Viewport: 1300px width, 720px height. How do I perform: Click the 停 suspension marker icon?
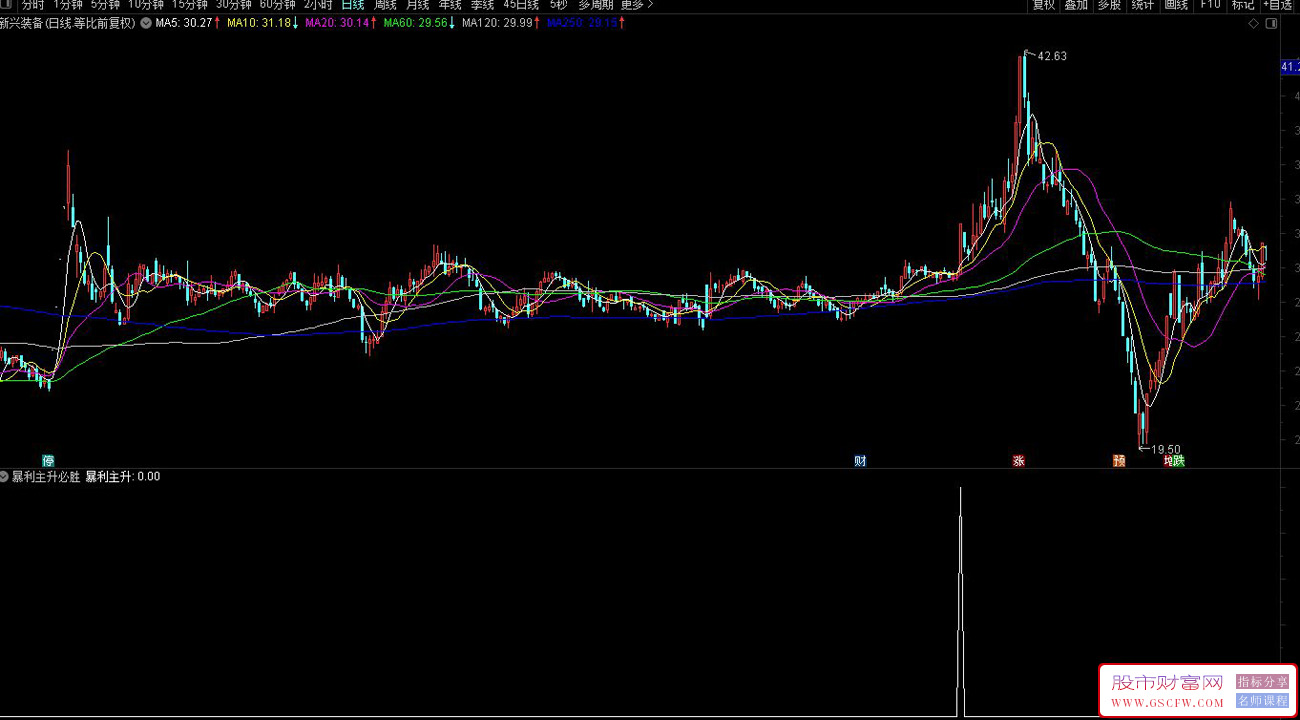tap(47, 461)
